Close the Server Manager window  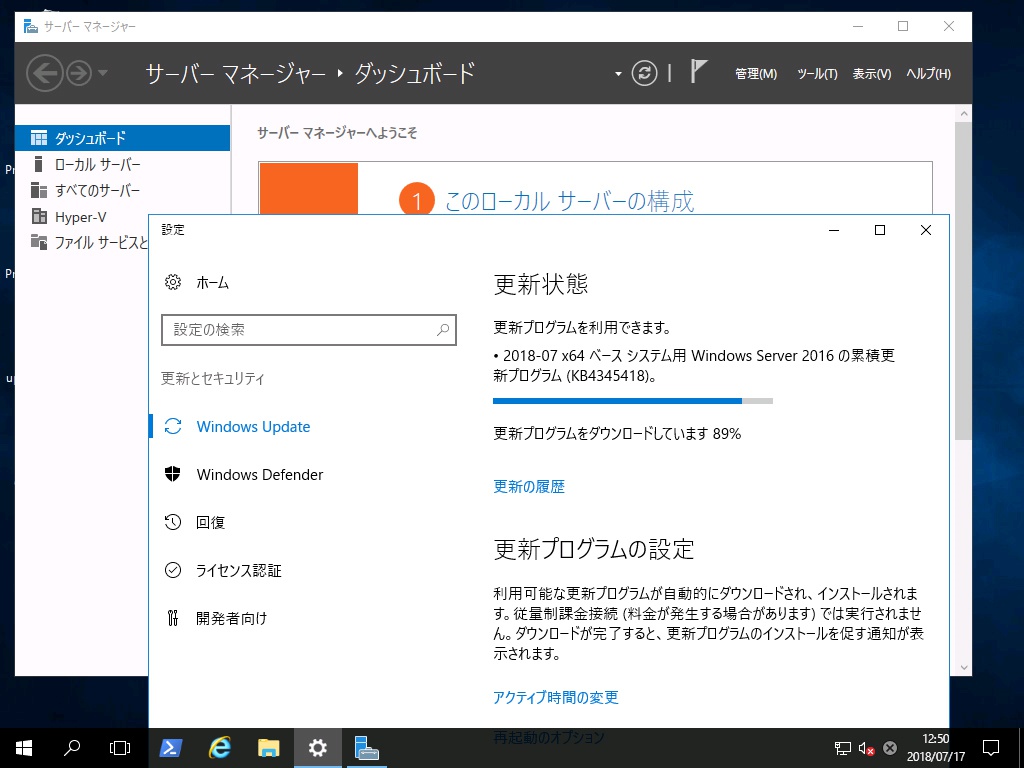949,26
